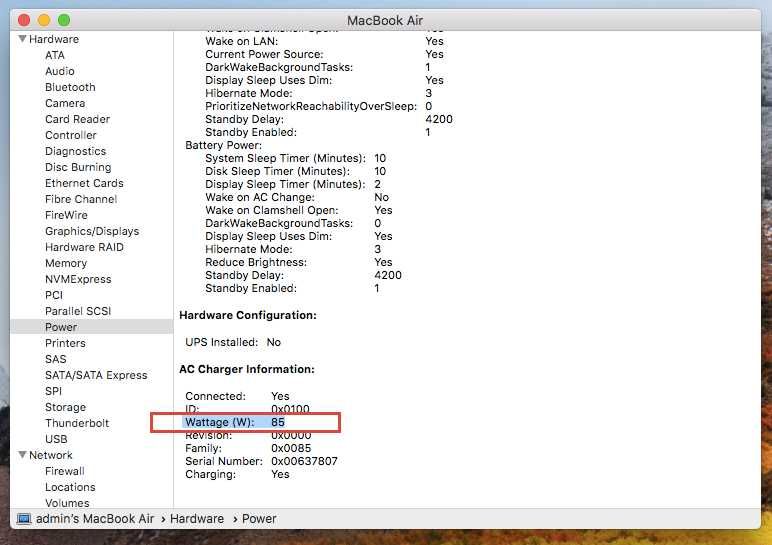Viewport: 772px width, 545px height.
Task: Select SAS in the sidebar
Action: (x=55, y=359)
